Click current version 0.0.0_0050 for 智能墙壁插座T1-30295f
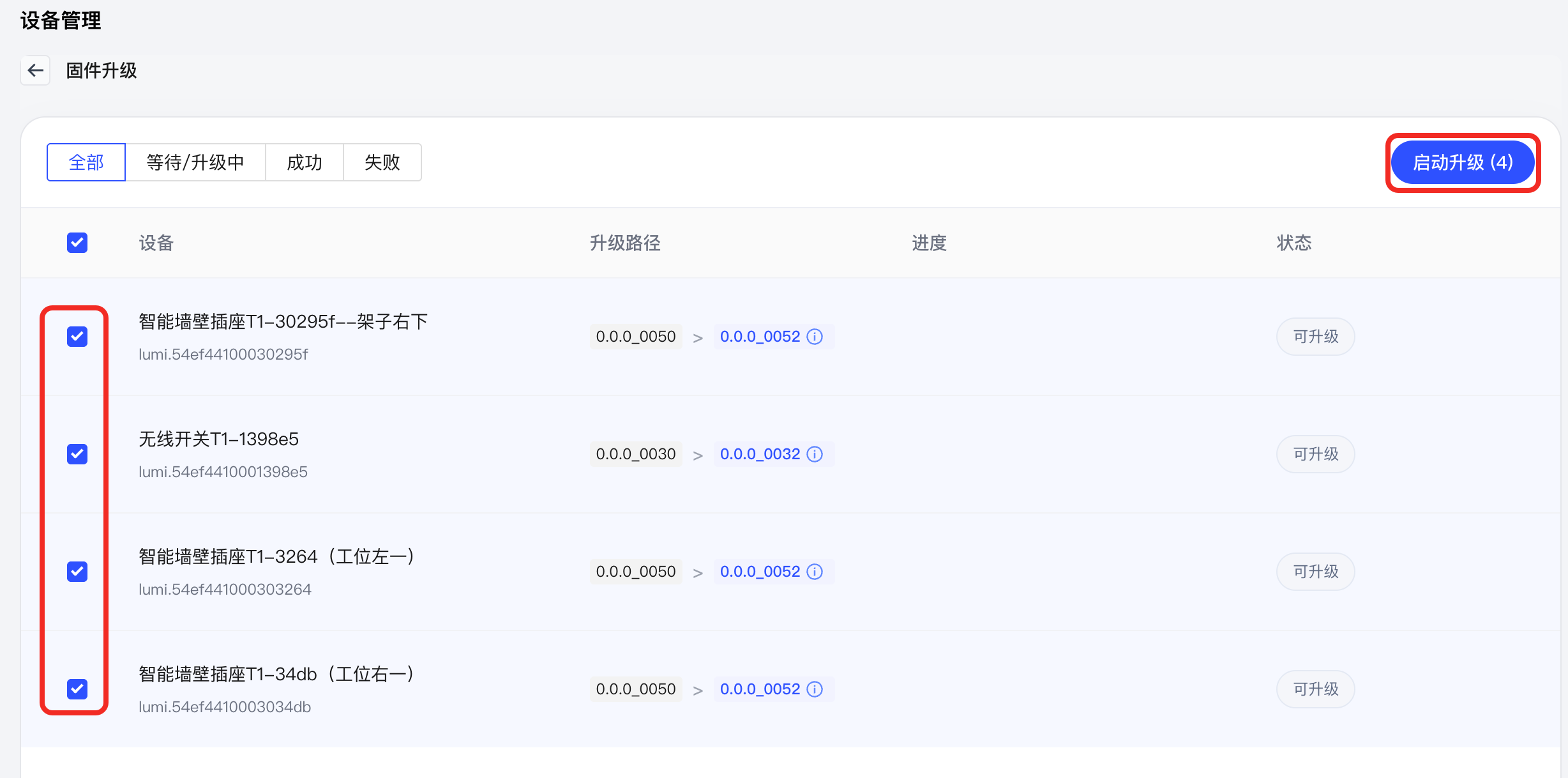The image size is (1568, 778). [636, 337]
